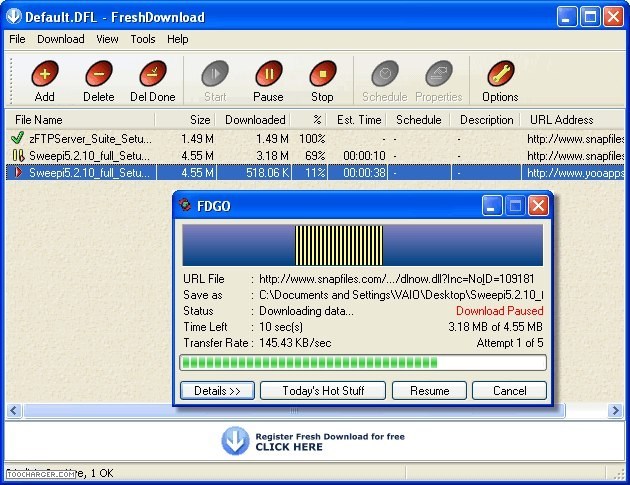This screenshot has height=485, width=630.
Task: Sort by Description column header
Action: click(486, 120)
